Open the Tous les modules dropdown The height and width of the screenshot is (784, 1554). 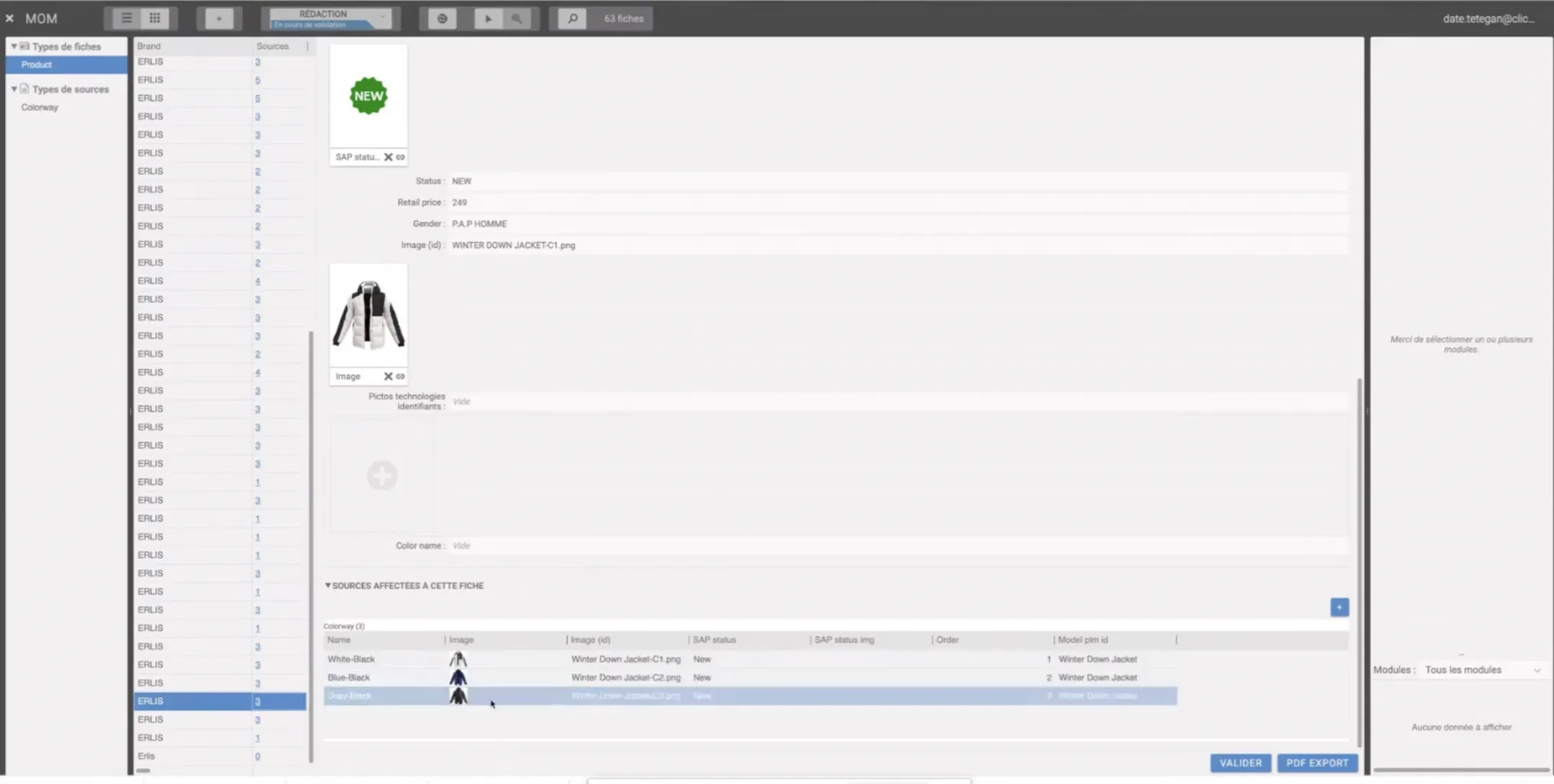1482,670
